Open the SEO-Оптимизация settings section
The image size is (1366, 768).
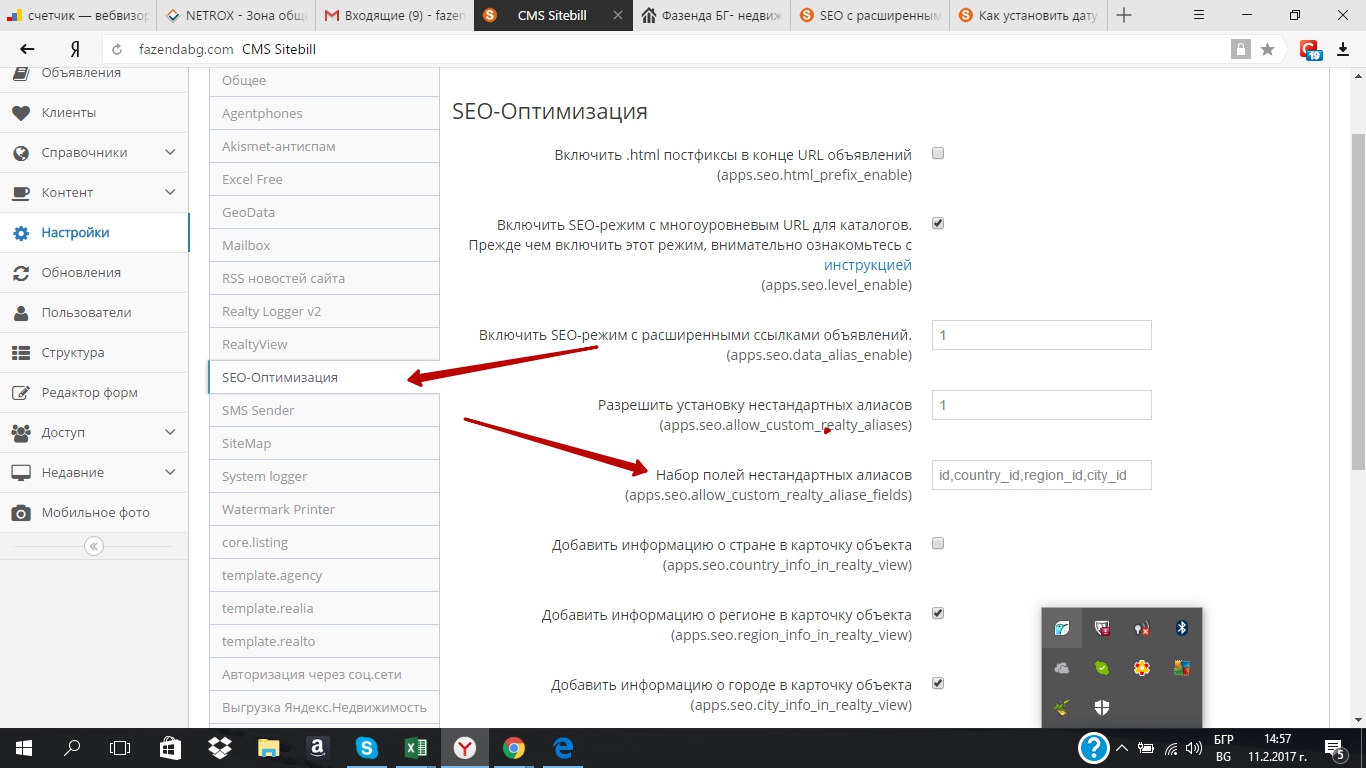[x=324, y=377]
